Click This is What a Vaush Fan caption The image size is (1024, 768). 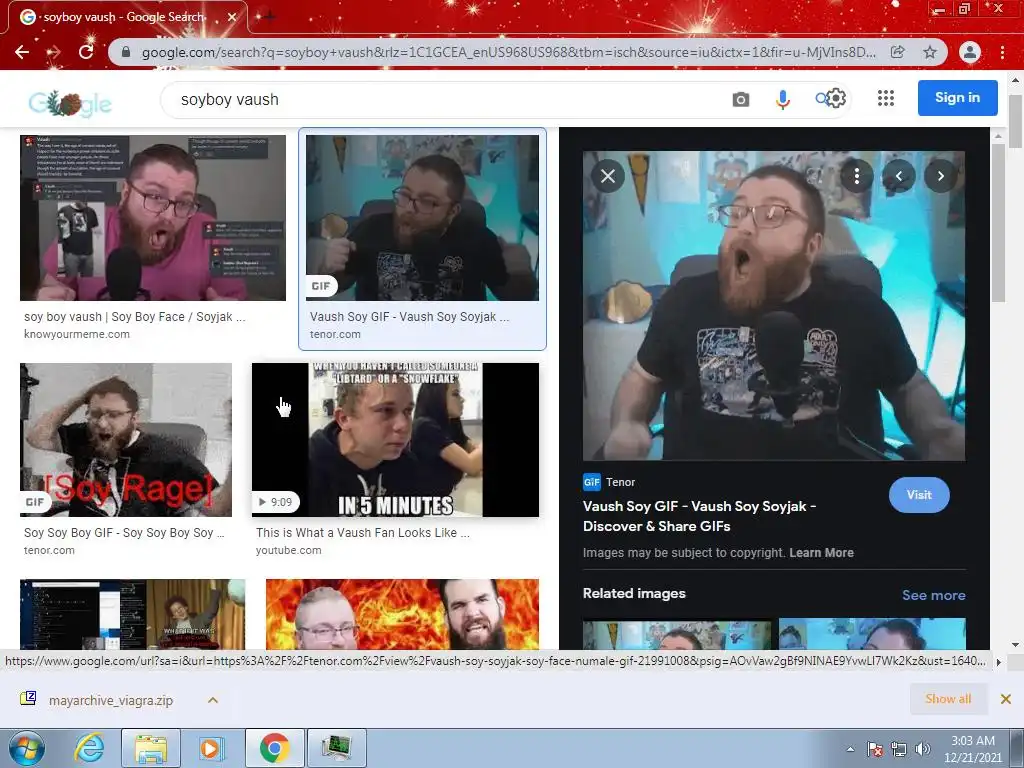[x=362, y=532]
